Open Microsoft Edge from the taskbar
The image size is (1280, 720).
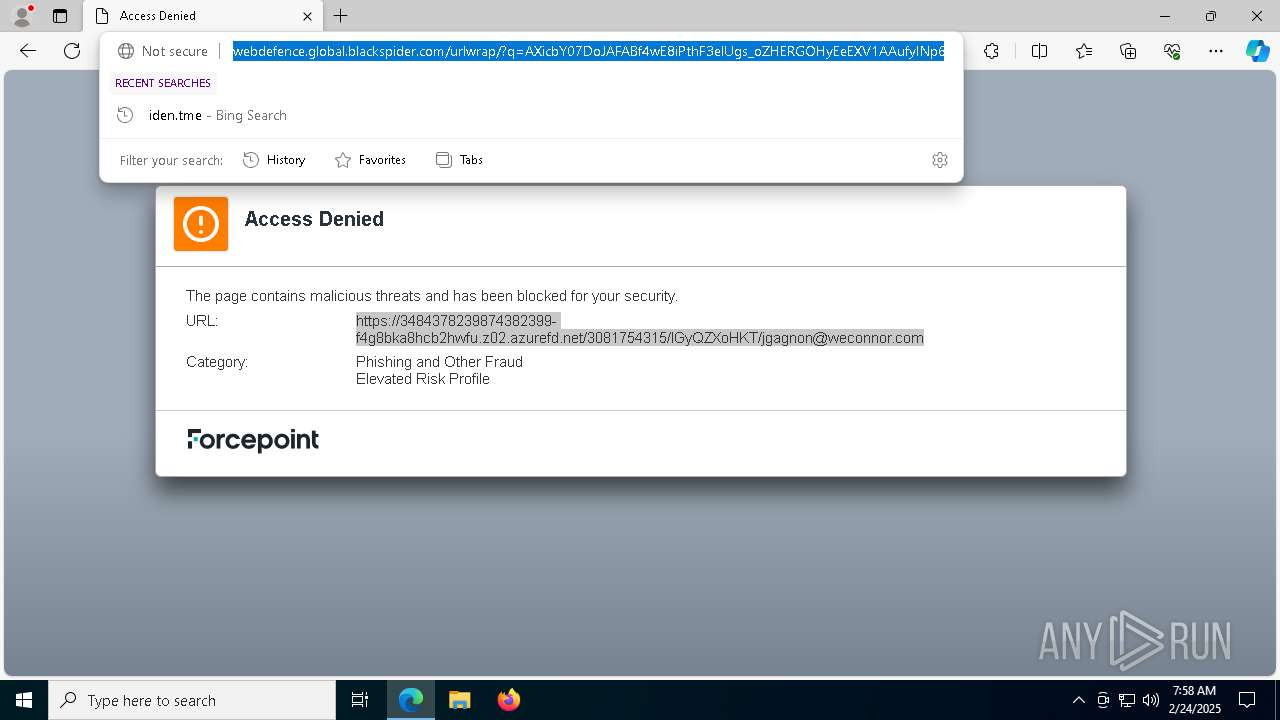[x=411, y=700]
